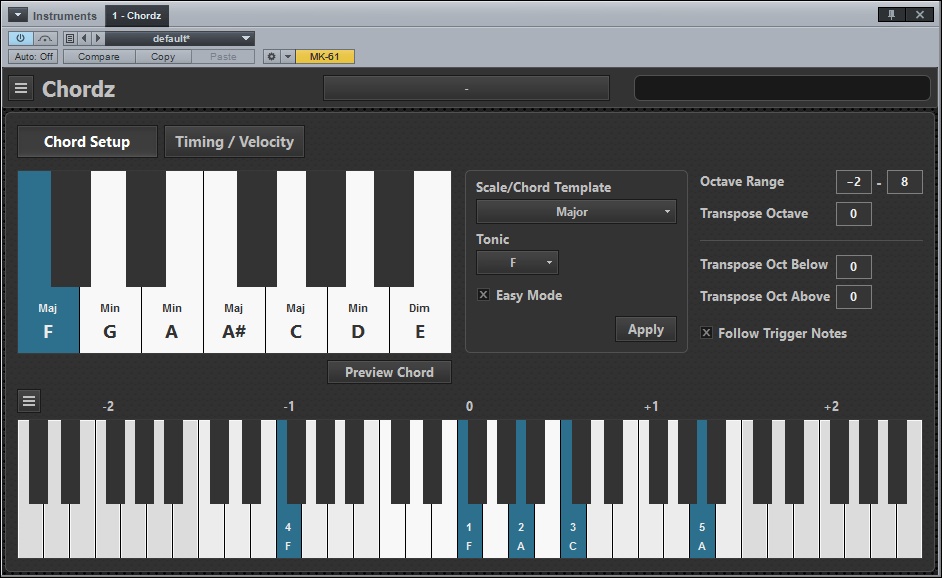Click the Instruments label
The width and height of the screenshot is (942, 578).
(x=64, y=16)
